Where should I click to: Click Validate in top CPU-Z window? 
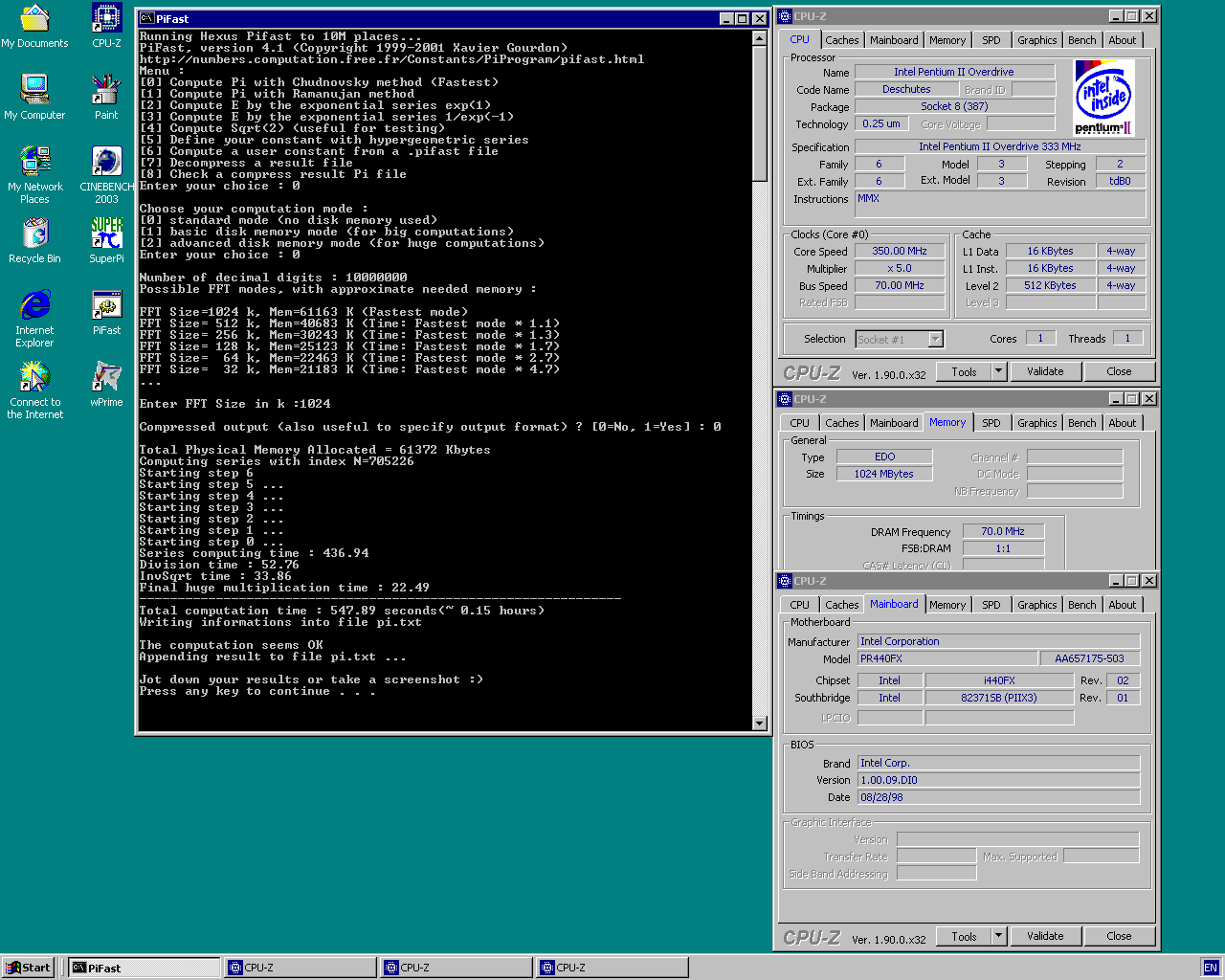[x=1045, y=371]
